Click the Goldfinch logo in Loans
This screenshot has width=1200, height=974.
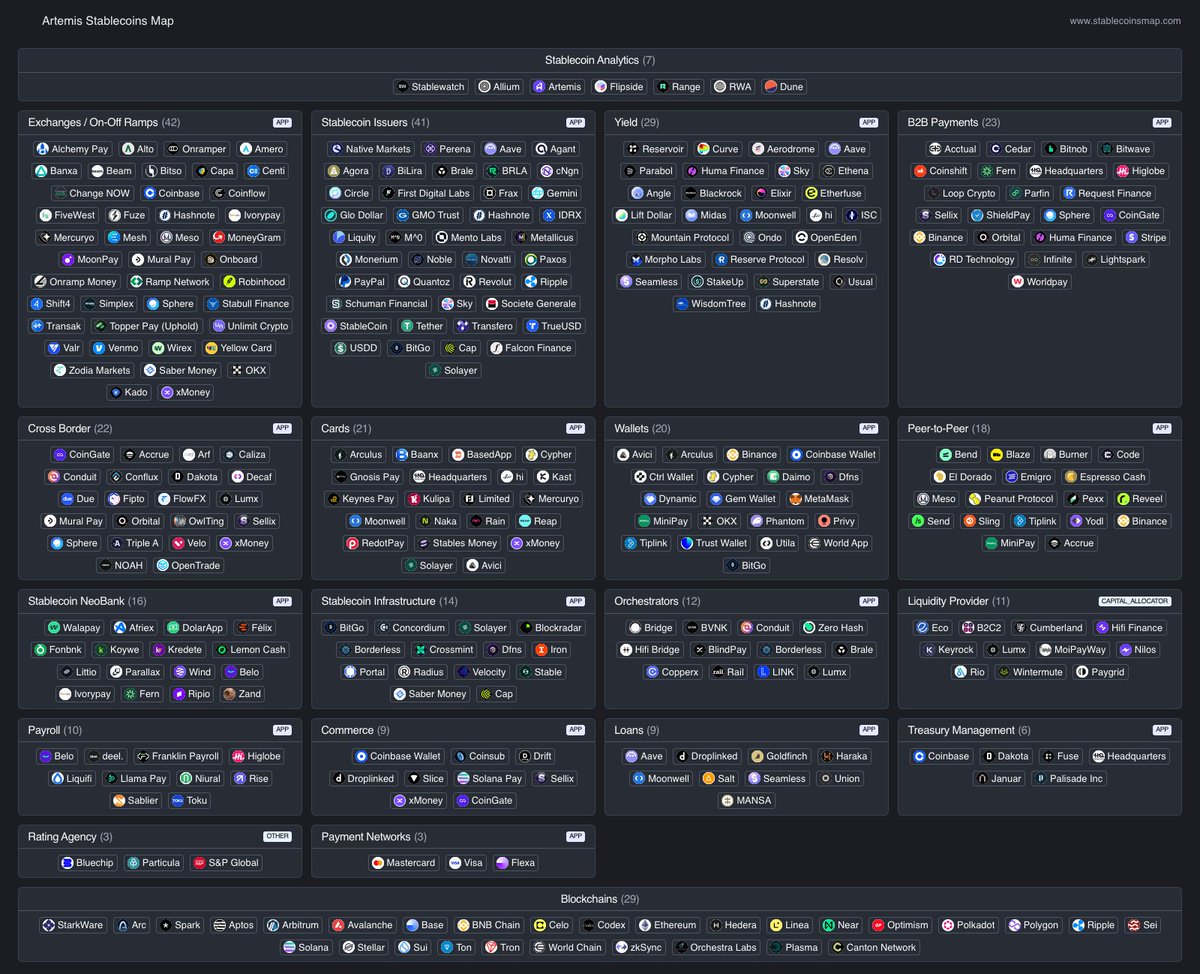757,757
